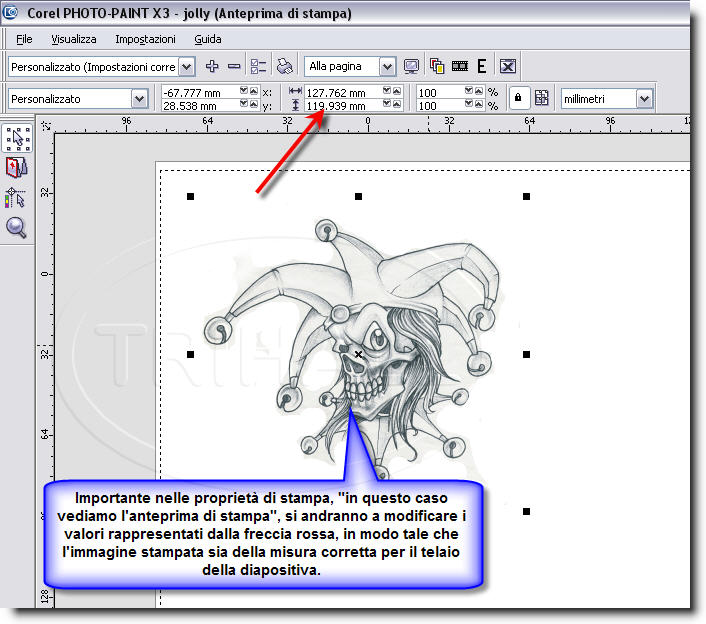Decrease top scale percent with down arrow

469,91
